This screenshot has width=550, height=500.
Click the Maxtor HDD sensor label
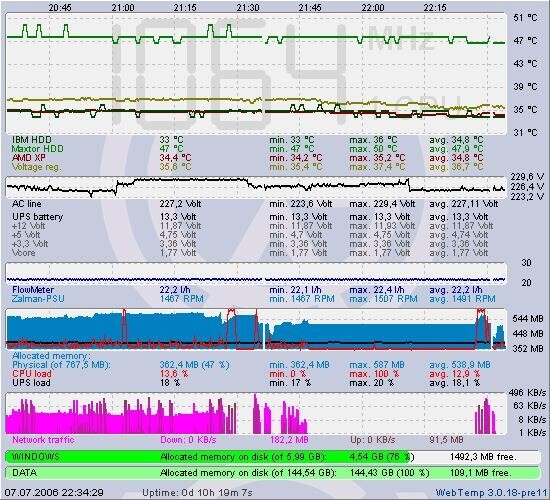38,149
